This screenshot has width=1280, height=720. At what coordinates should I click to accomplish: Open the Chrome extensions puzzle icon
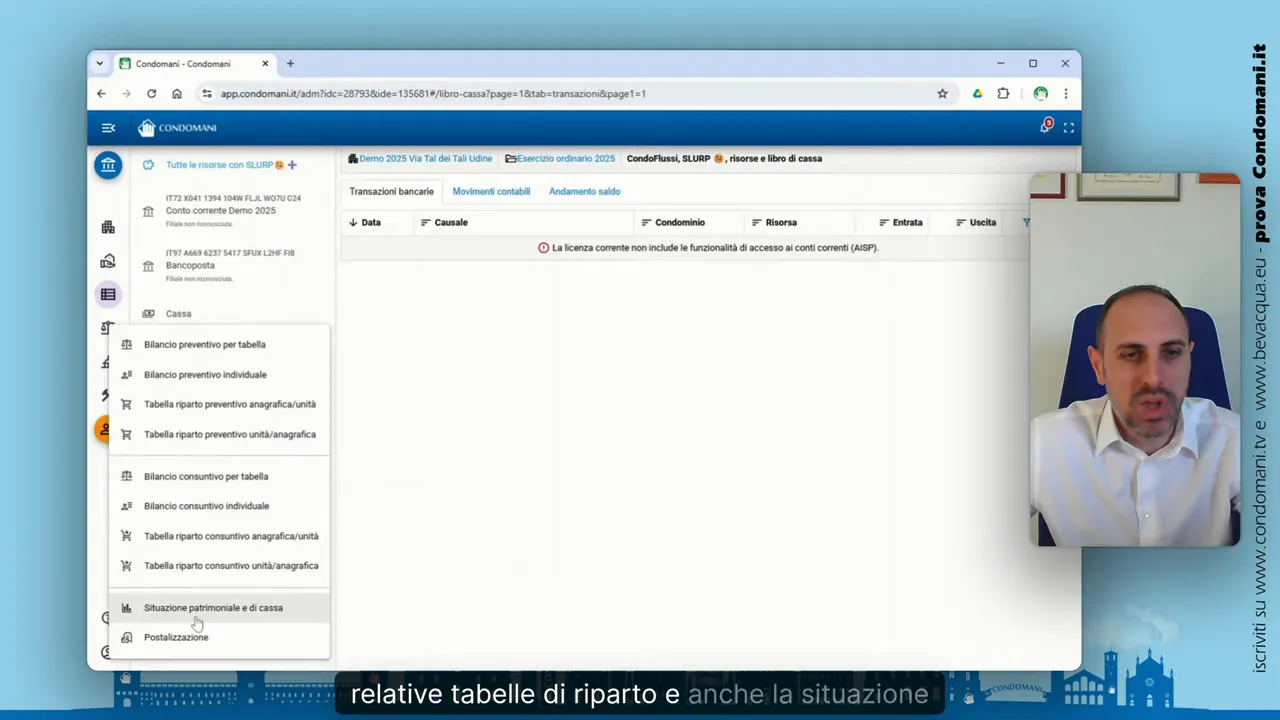[x=1003, y=94]
